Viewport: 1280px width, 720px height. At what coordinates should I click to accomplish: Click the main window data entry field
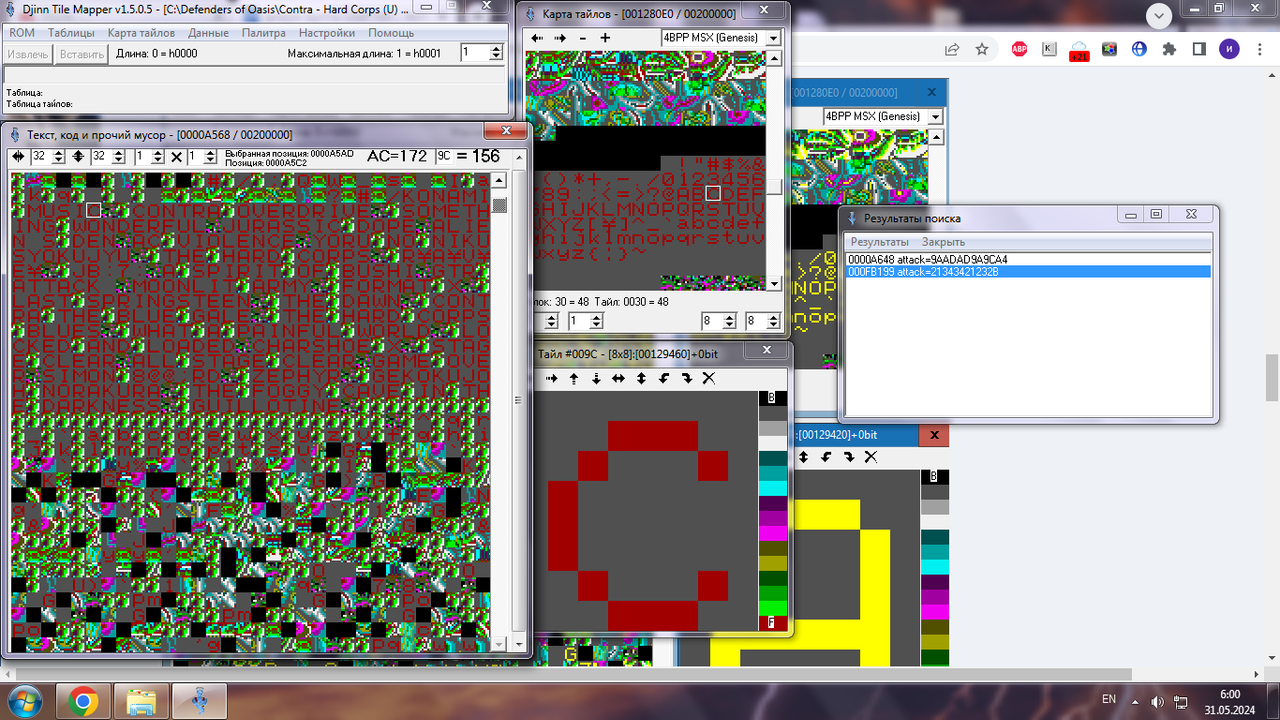point(255,75)
